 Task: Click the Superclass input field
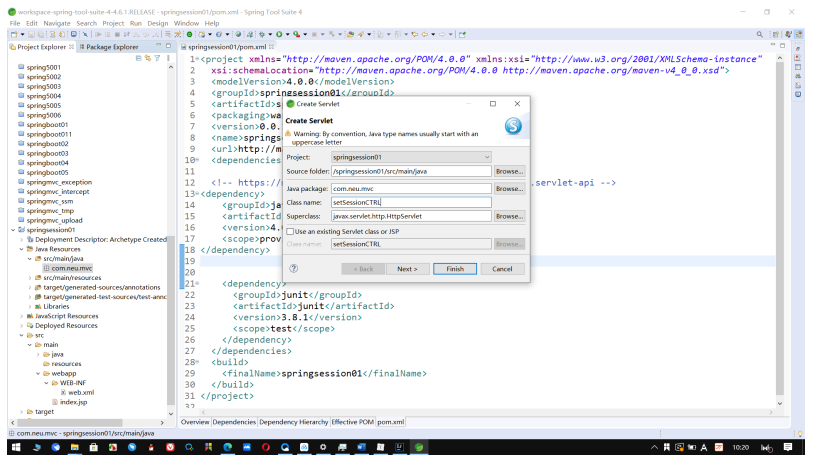(x=411, y=216)
